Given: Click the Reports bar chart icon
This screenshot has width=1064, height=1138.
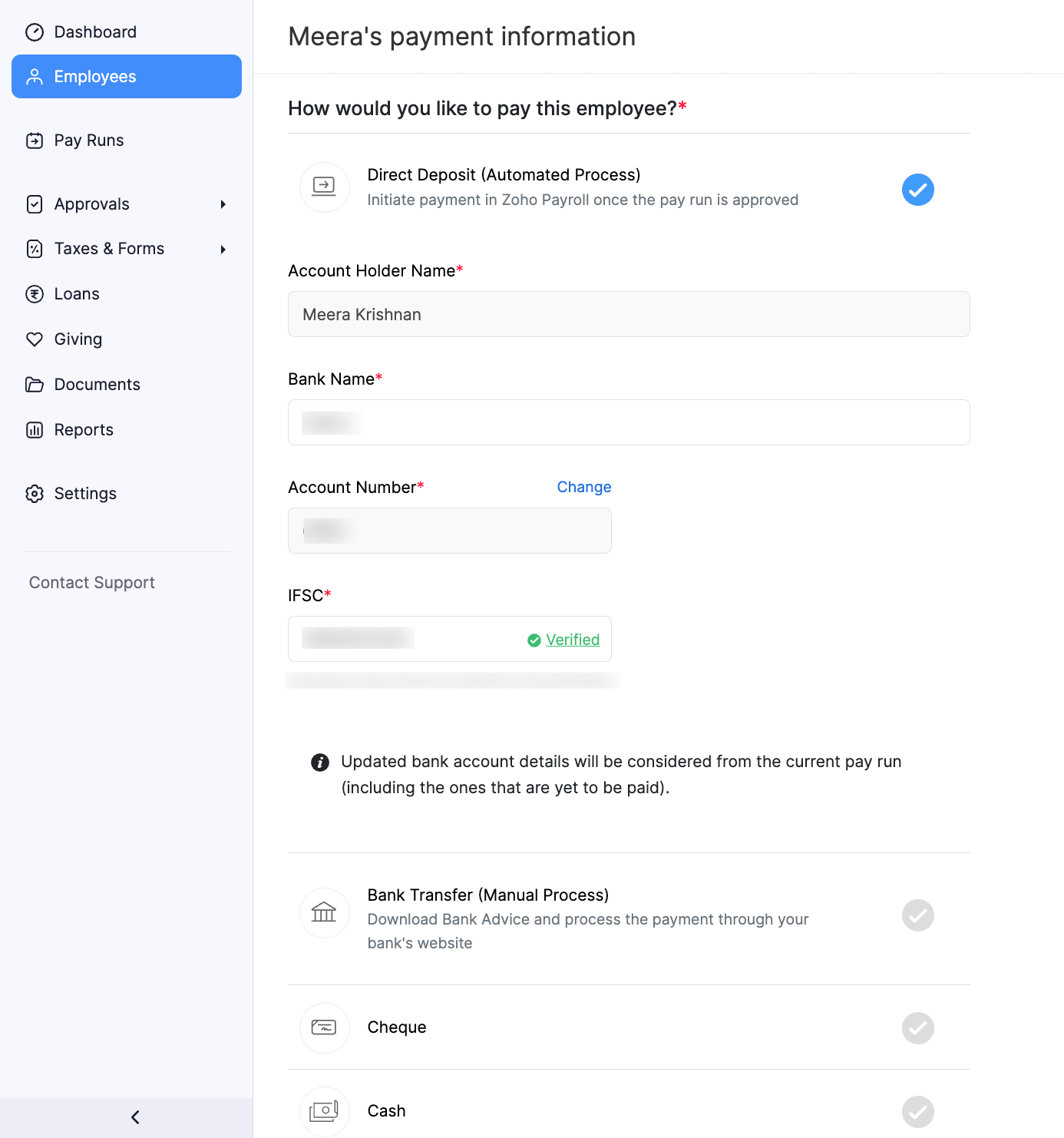Looking at the screenshot, I should 35,429.
